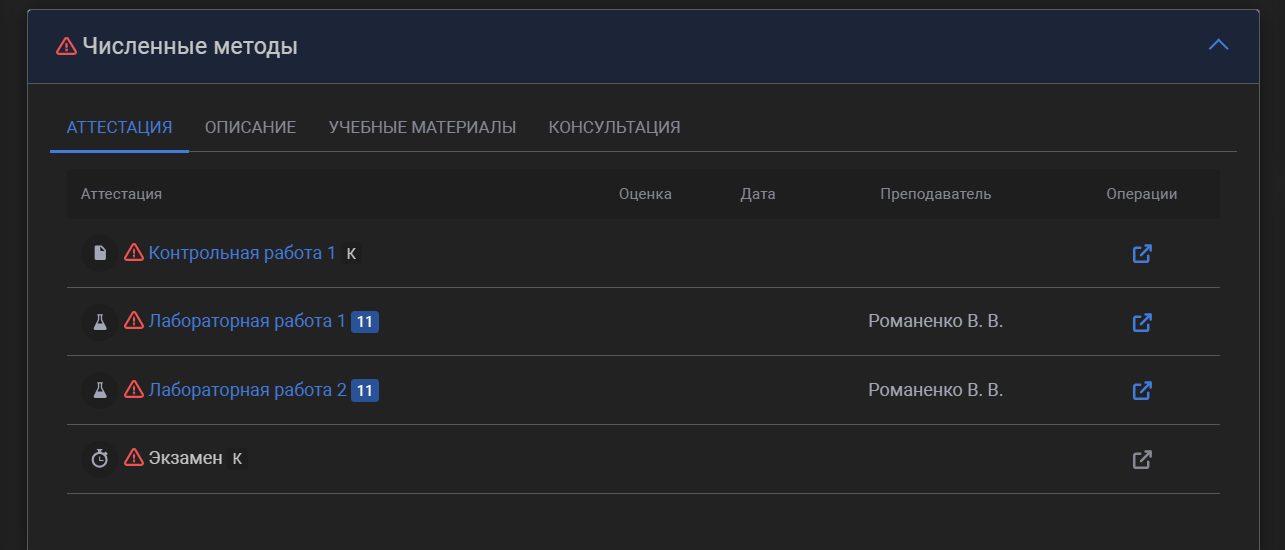The height and width of the screenshot is (550, 1285).
Task: Open the Контрольная работа 1 link
Action: pos(242,253)
